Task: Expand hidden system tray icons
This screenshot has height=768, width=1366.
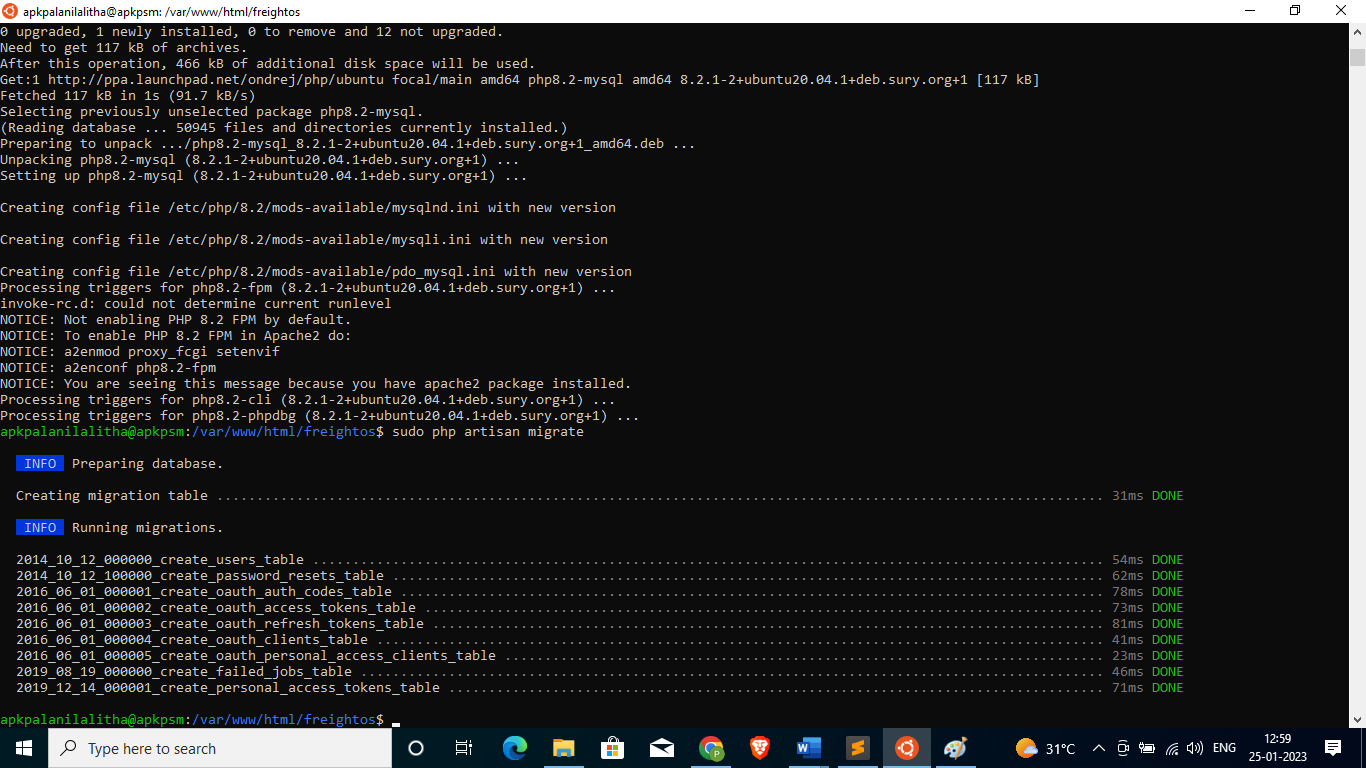Action: pyautogui.click(x=1098, y=748)
